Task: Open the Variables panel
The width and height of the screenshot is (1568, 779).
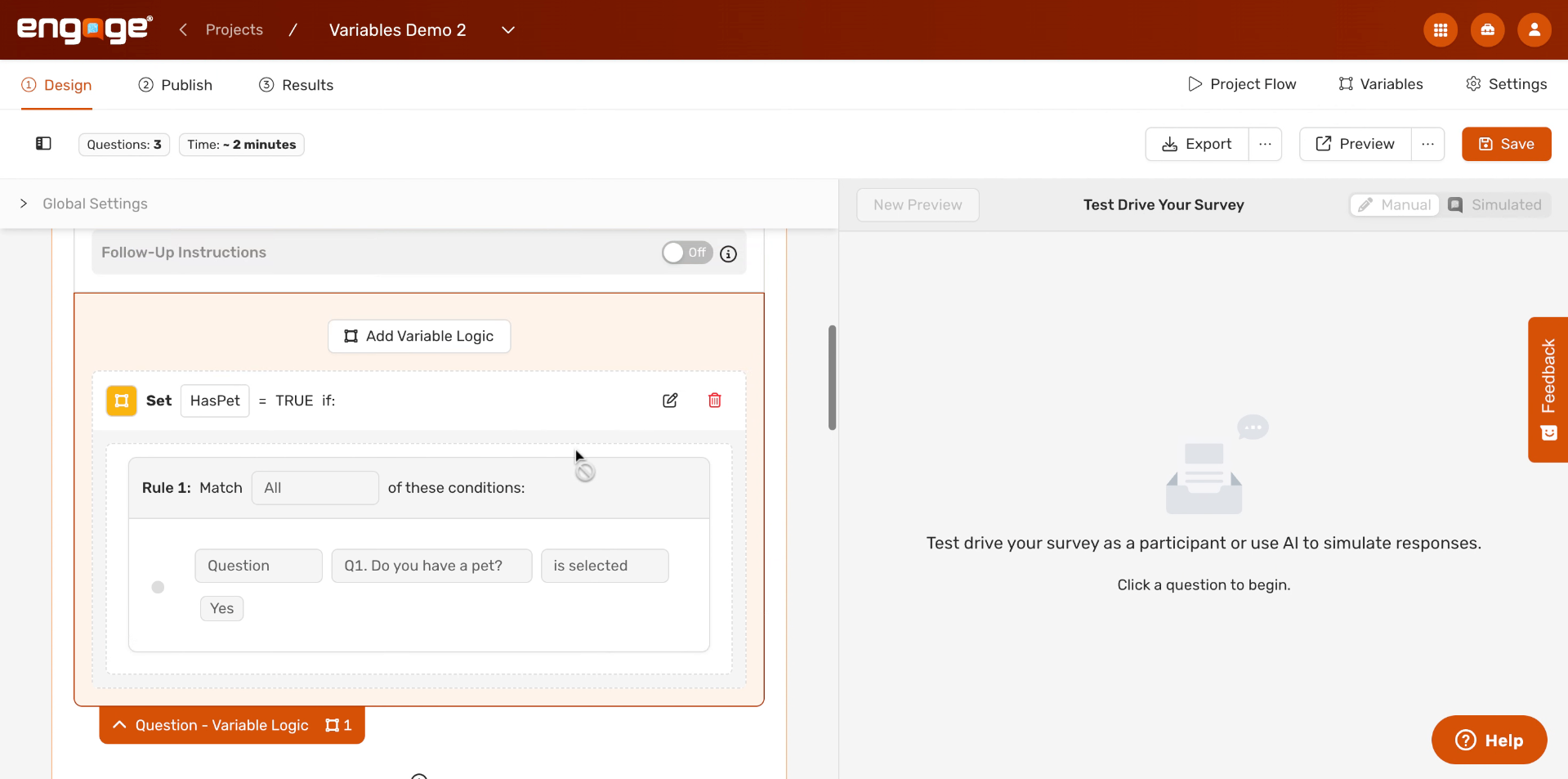Action: pos(1381,84)
